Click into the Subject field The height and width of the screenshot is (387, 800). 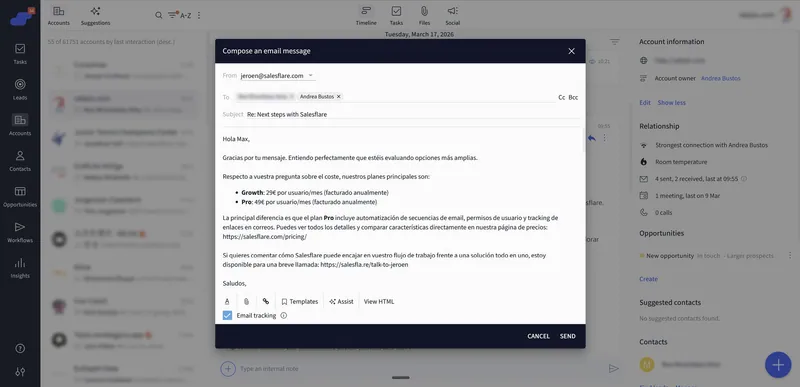pos(401,115)
